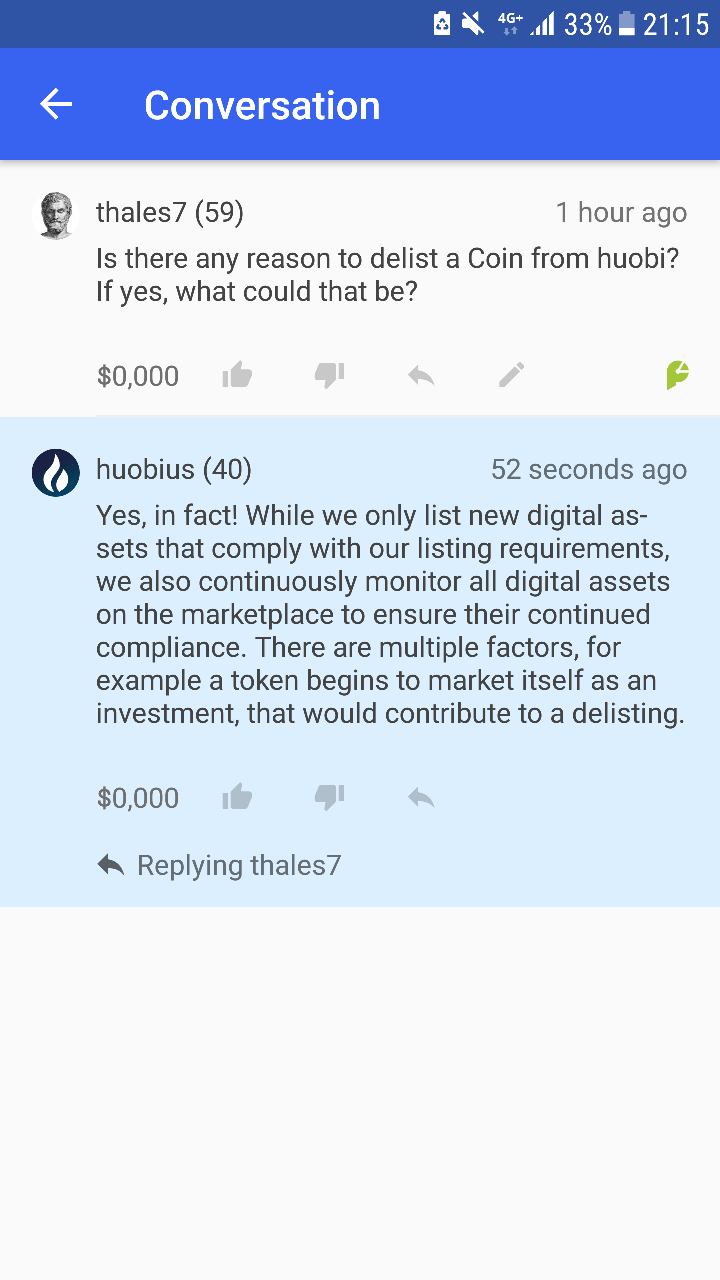Select the huobius reply text body
This screenshot has width=720, height=1280.
tap(391, 614)
